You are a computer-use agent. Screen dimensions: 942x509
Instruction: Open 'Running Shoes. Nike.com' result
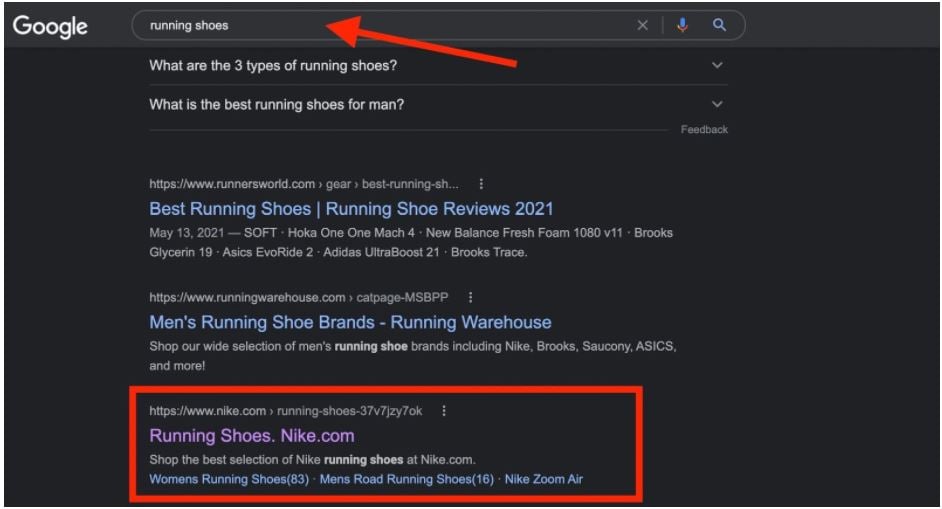pos(252,436)
